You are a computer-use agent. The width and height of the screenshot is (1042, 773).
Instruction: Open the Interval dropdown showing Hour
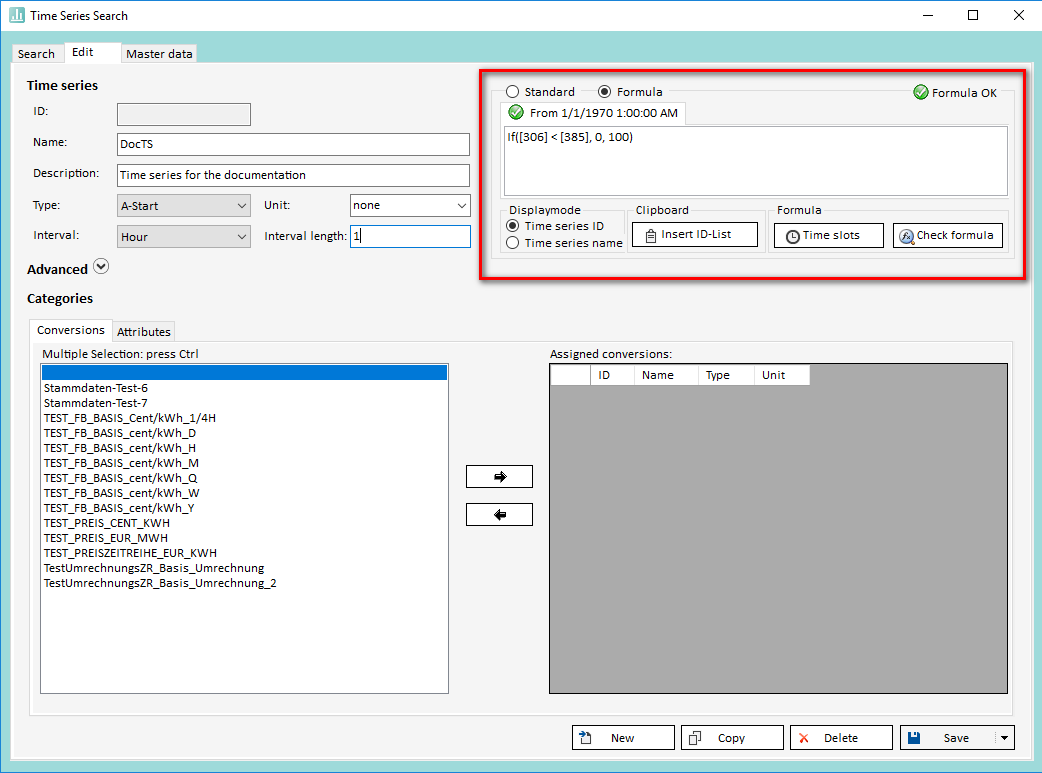(184, 237)
